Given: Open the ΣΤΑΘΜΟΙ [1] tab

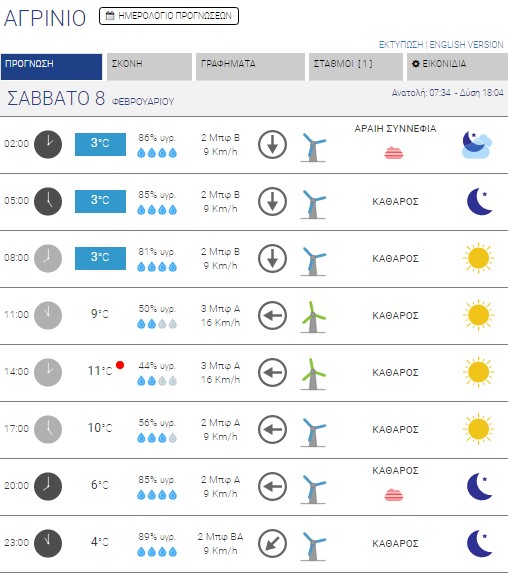Looking at the screenshot, I should (356, 67).
